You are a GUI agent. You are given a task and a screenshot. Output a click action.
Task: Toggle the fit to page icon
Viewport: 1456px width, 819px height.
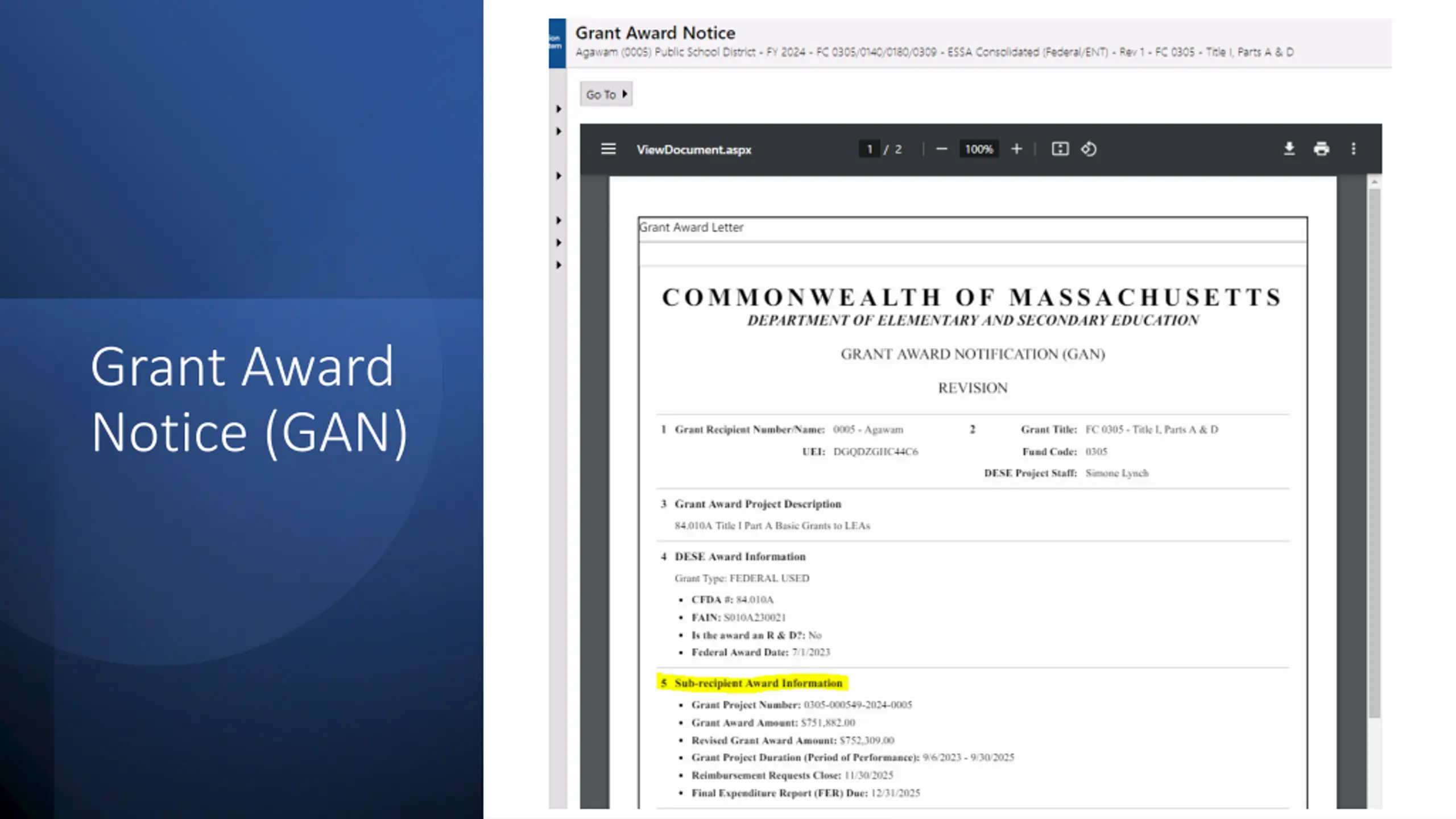point(1060,149)
